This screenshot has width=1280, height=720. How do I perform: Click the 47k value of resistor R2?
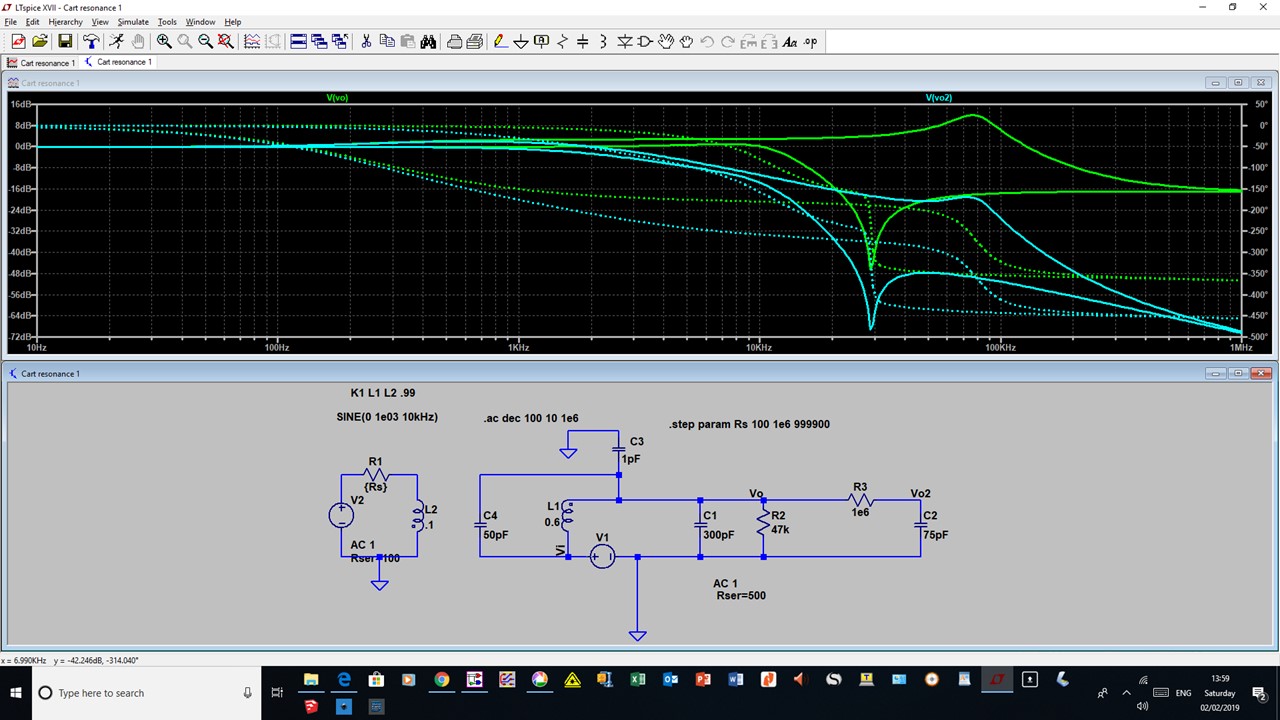coord(780,529)
